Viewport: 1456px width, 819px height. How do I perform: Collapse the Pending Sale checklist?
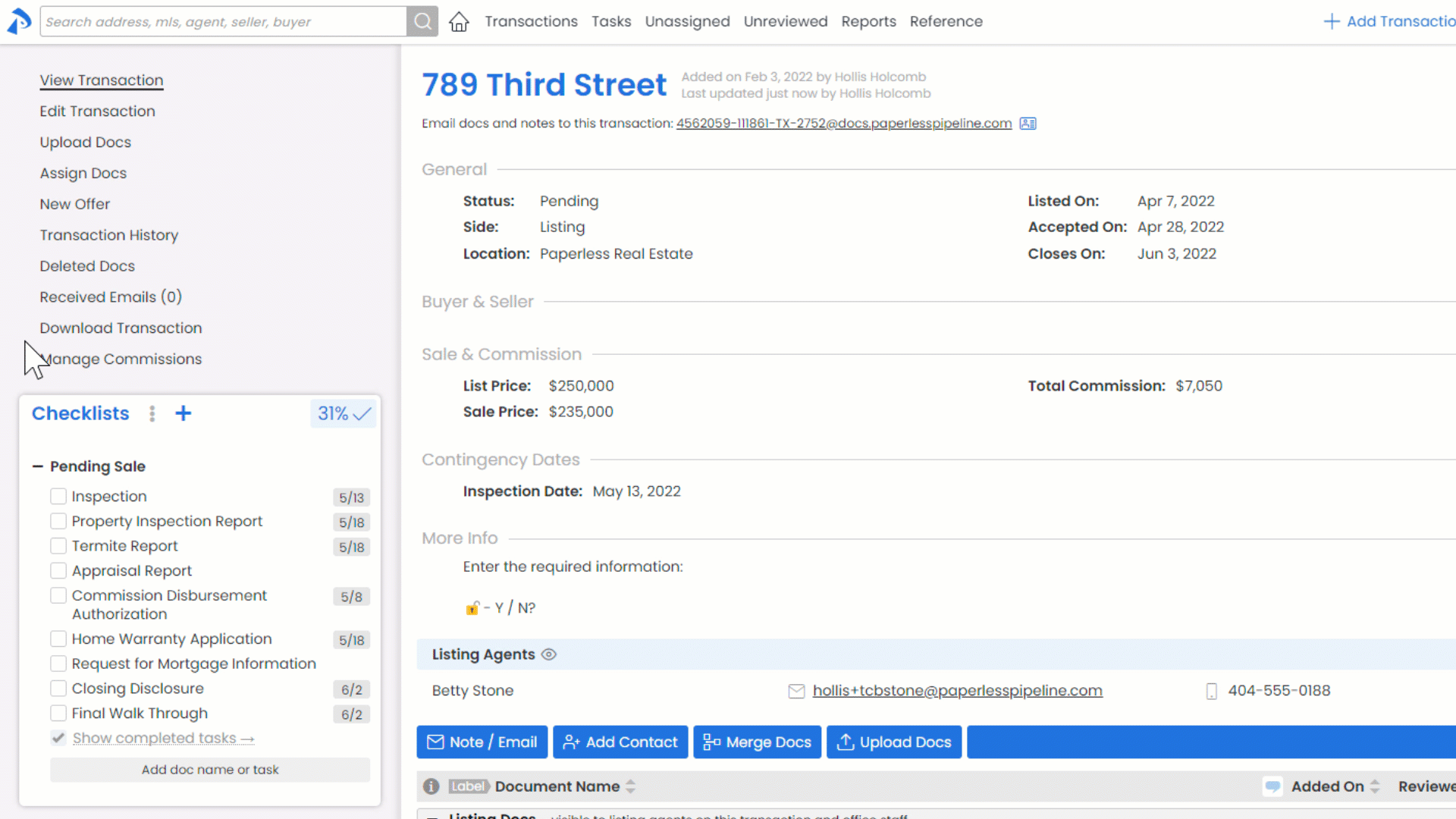[38, 466]
